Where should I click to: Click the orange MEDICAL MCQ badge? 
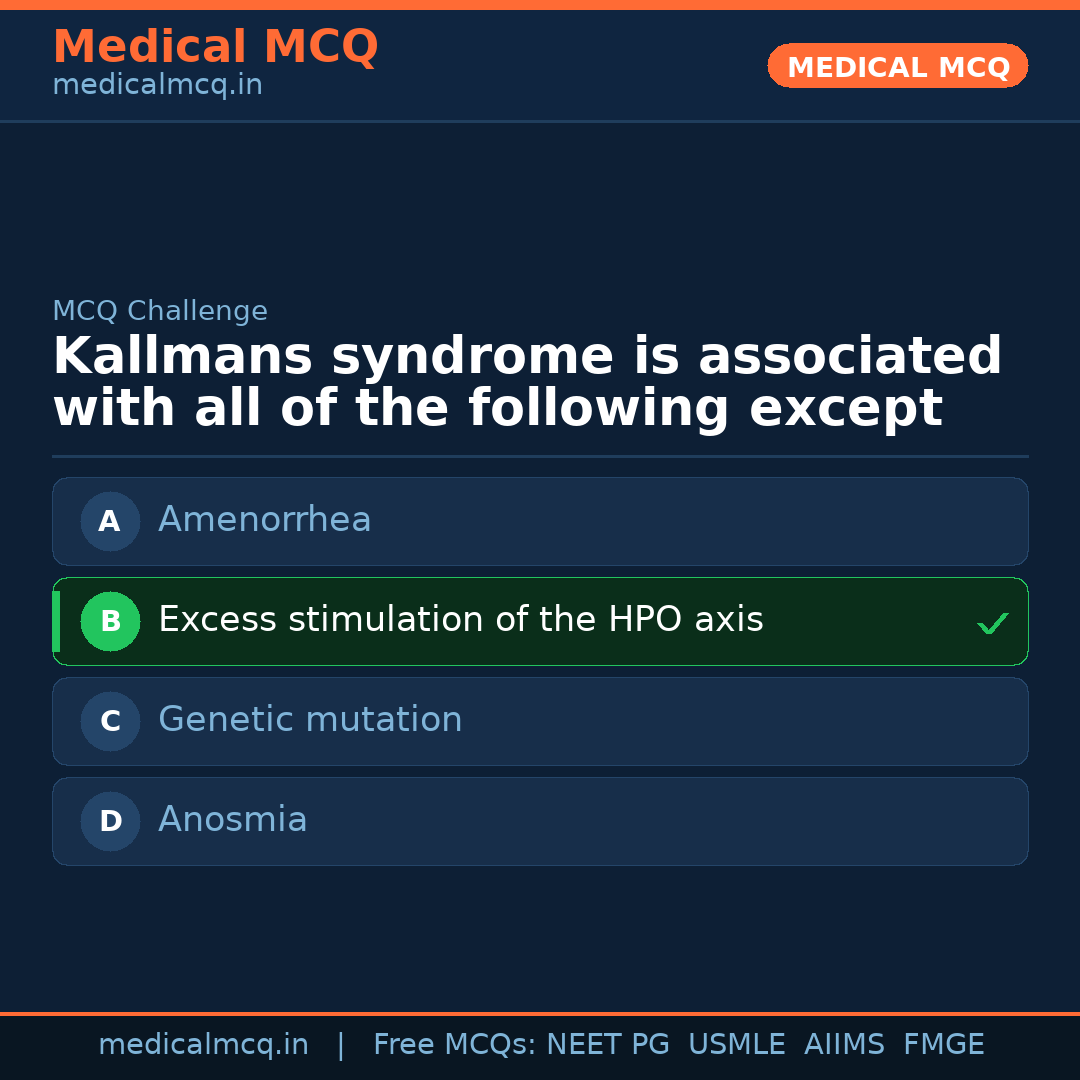coord(897,67)
